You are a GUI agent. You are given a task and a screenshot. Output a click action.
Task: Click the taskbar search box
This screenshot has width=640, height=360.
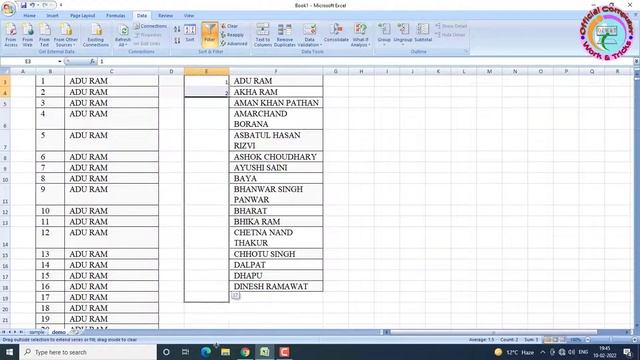tap(88, 352)
